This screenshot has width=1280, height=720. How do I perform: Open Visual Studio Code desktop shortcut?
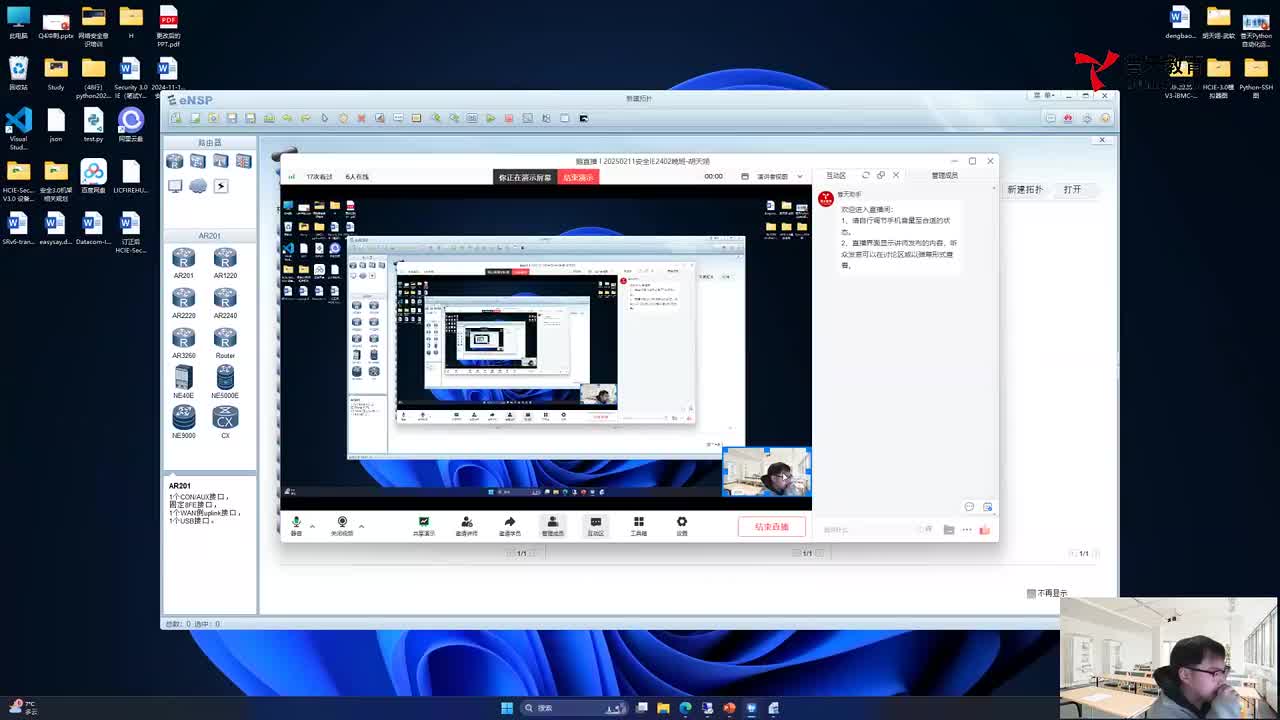(x=18, y=129)
